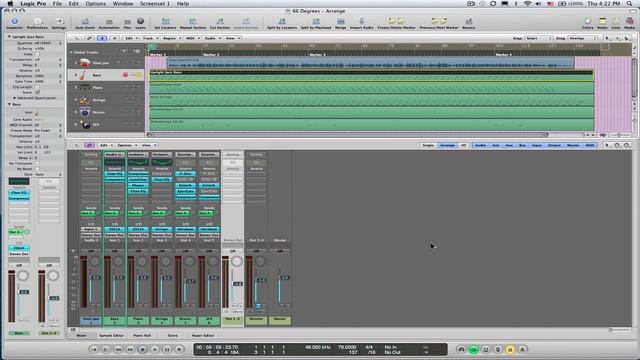Select the All mixer view button
The height and width of the screenshot is (360, 640).
click(463, 145)
